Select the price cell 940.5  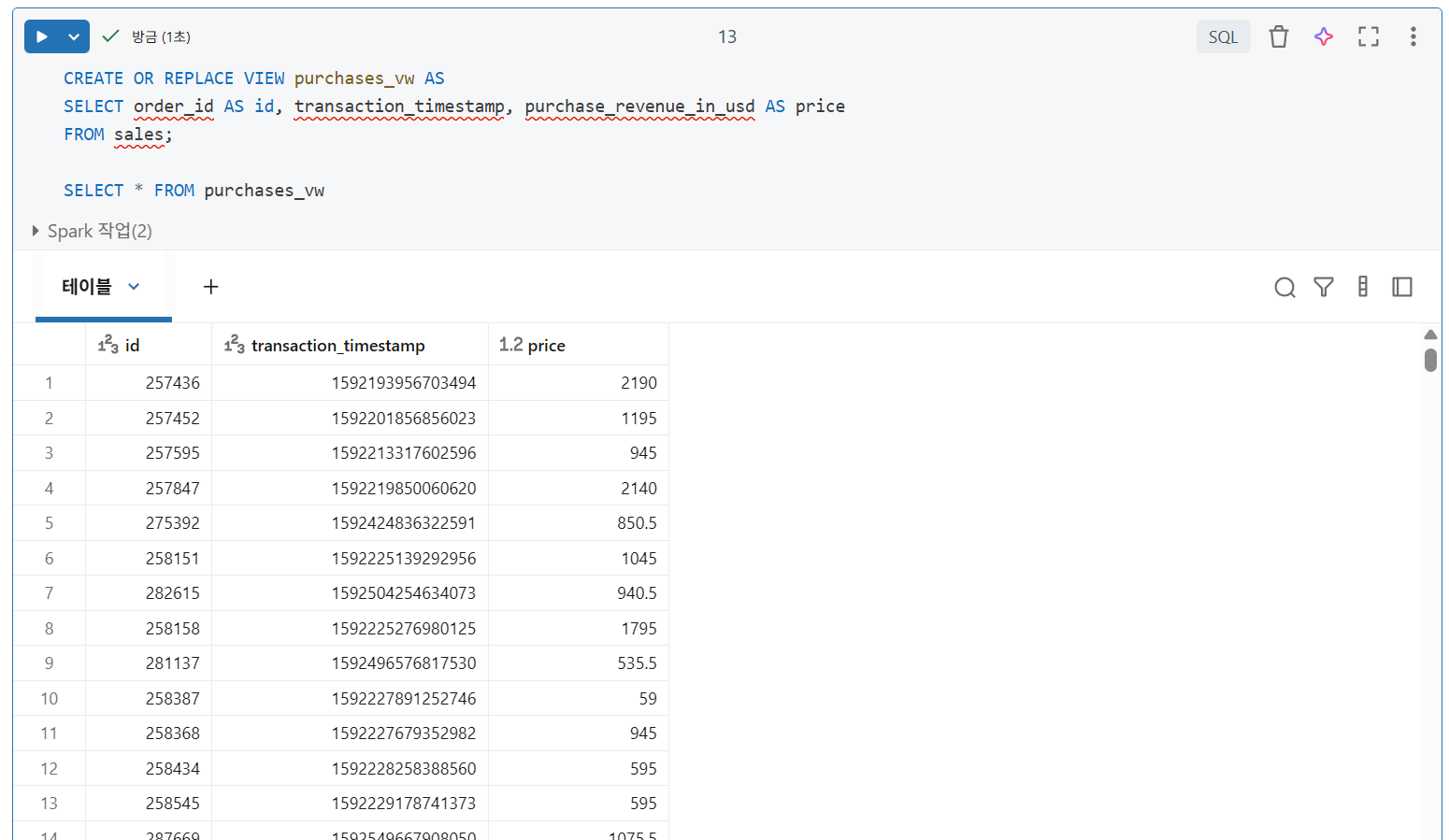[x=579, y=593]
